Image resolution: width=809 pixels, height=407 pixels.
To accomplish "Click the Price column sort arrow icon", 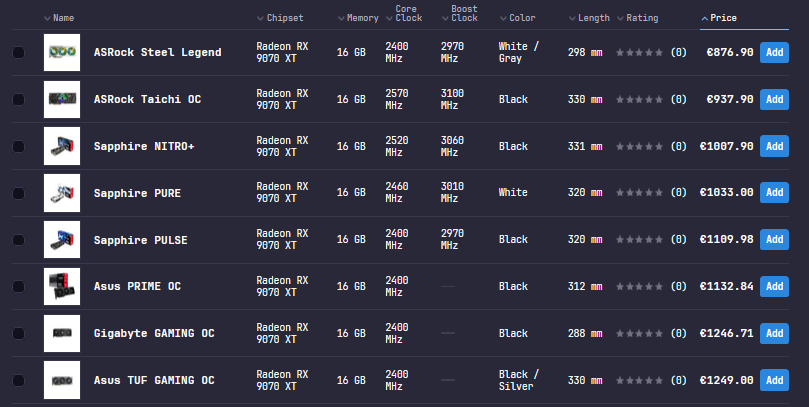I will (x=704, y=18).
